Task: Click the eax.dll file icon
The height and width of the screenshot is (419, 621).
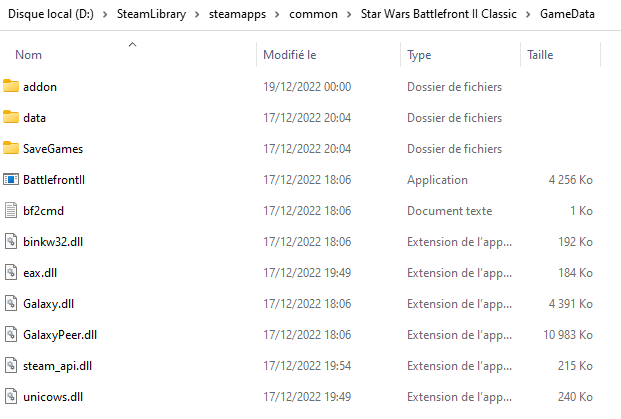Action: point(11,273)
